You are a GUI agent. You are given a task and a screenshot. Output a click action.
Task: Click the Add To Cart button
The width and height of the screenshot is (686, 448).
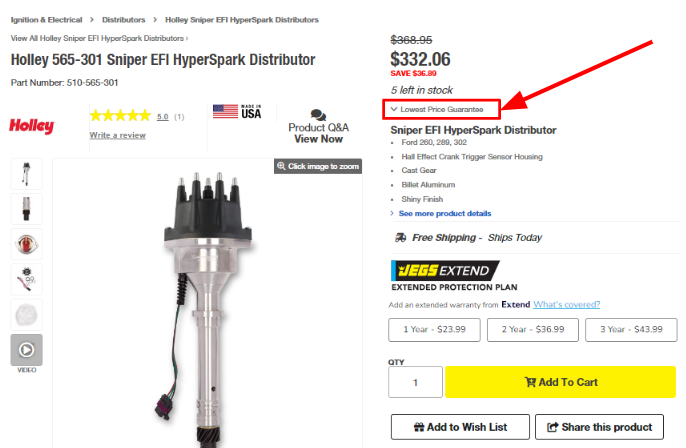point(560,382)
